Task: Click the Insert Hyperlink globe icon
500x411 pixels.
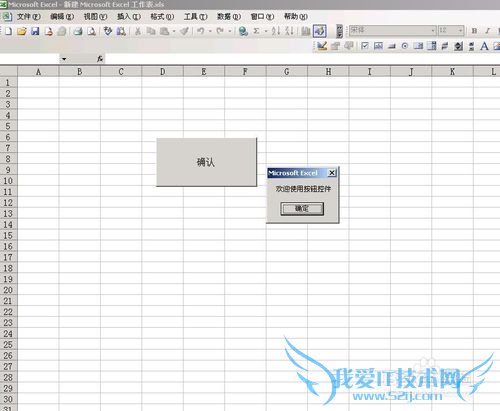Action: coord(243,31)
